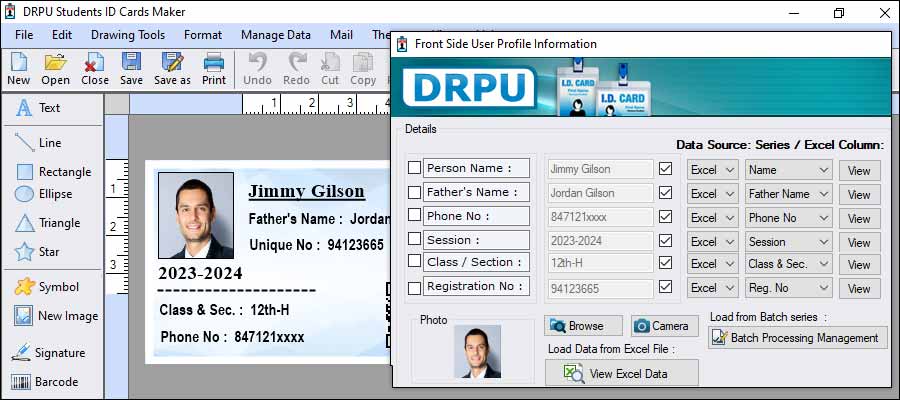Select the Signature tool

(x=49, y=352)
